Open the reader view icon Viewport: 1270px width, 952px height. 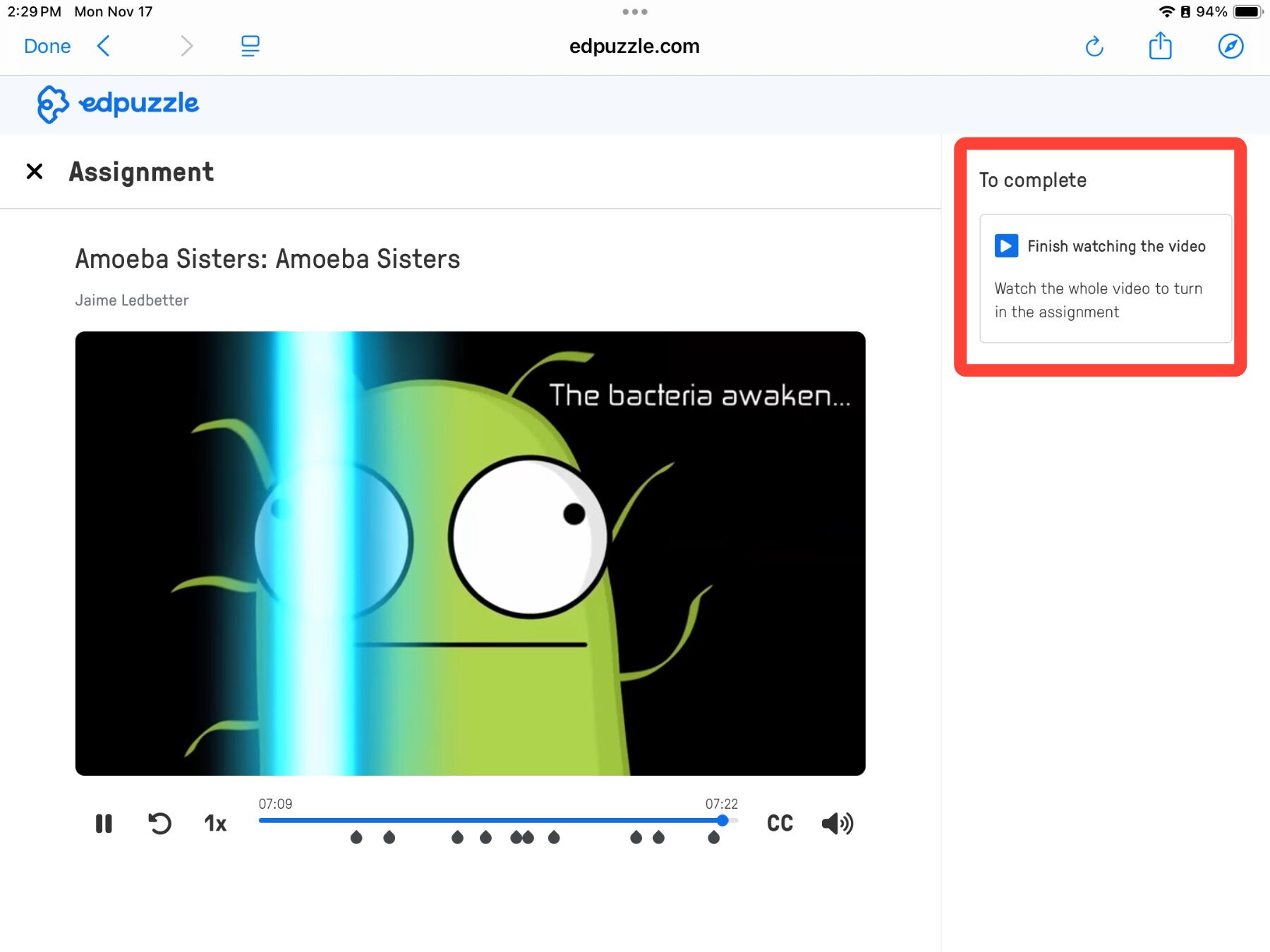[250, 46]
